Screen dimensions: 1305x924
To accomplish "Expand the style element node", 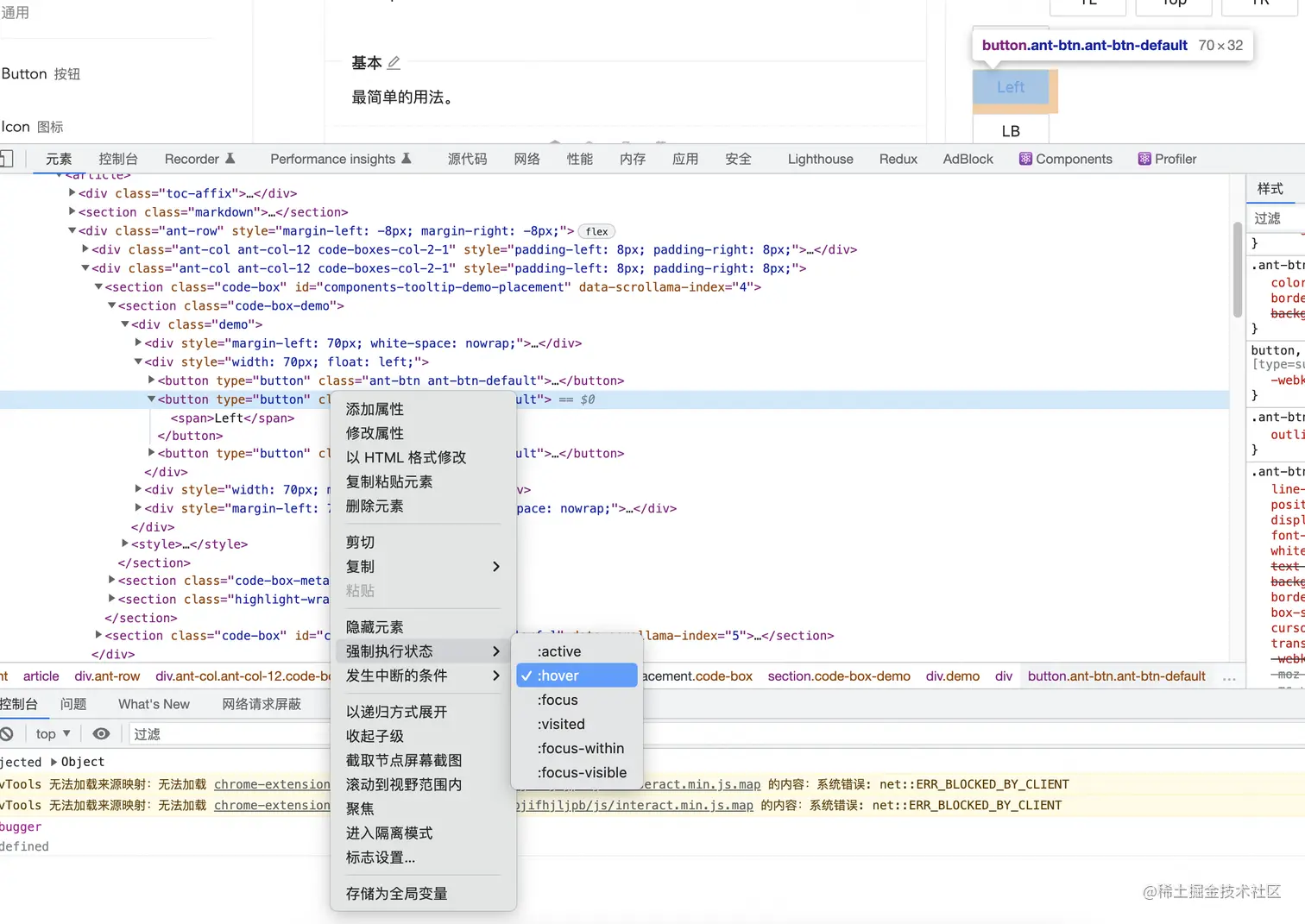I will [x=125, y=544].
